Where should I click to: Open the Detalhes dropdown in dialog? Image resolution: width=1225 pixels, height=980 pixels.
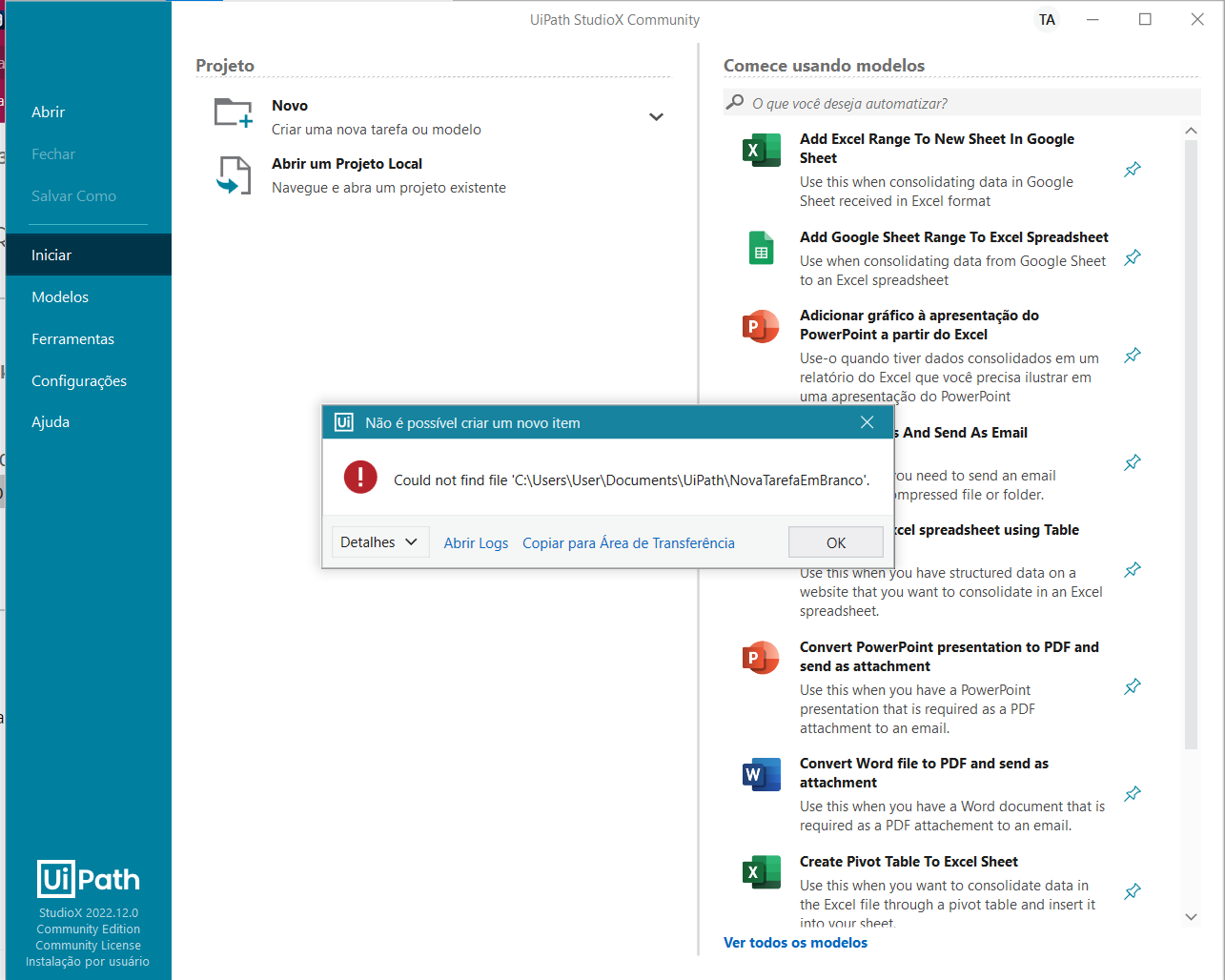point(379,542)
